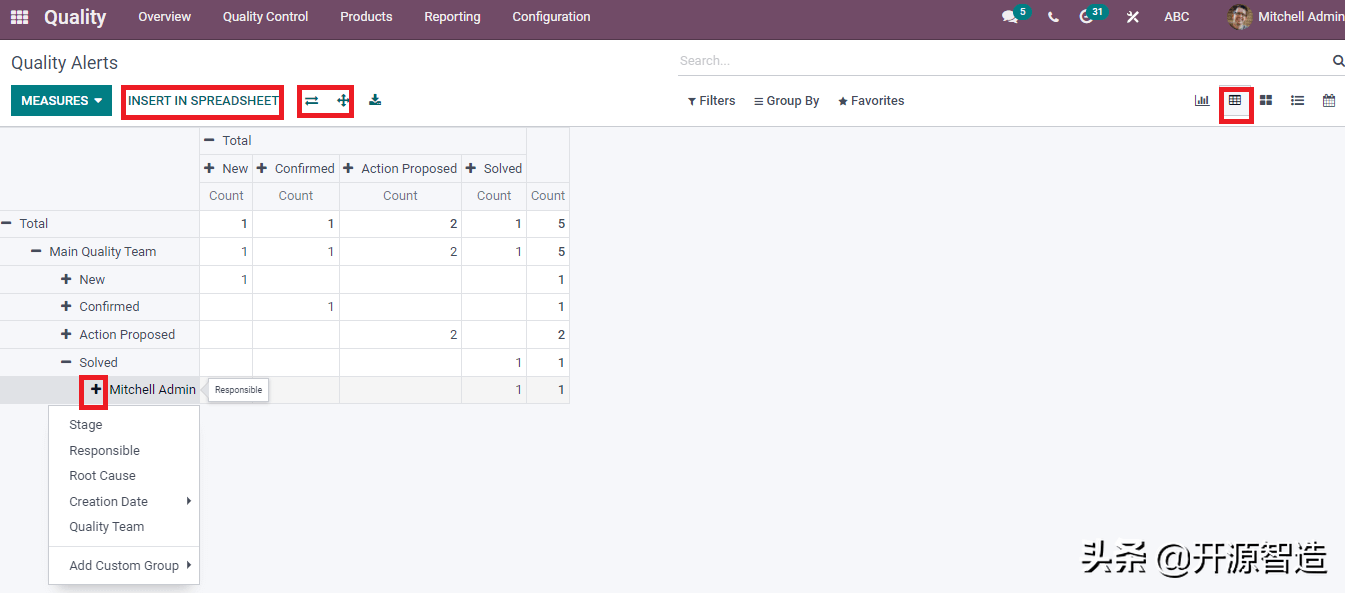
Task: Open the Reporting menu
Action: pos(452,17)
